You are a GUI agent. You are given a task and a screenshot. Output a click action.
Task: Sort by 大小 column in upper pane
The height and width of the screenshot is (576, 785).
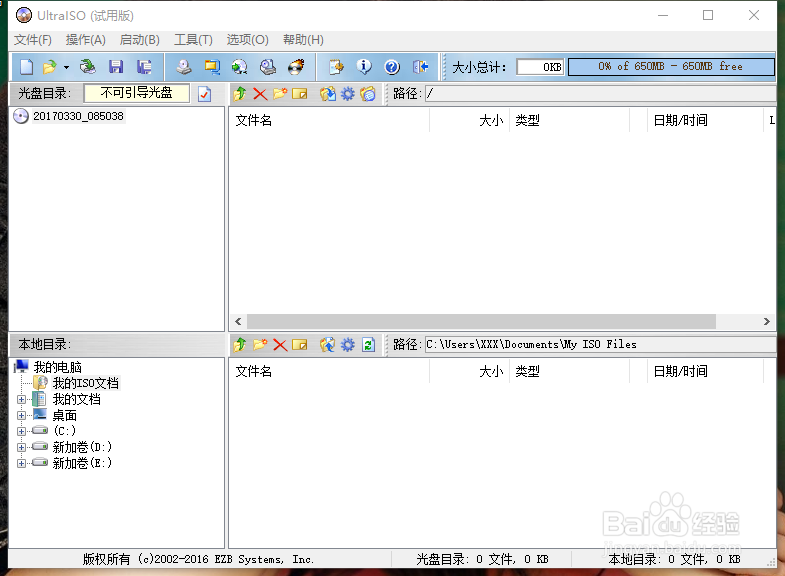470,120
